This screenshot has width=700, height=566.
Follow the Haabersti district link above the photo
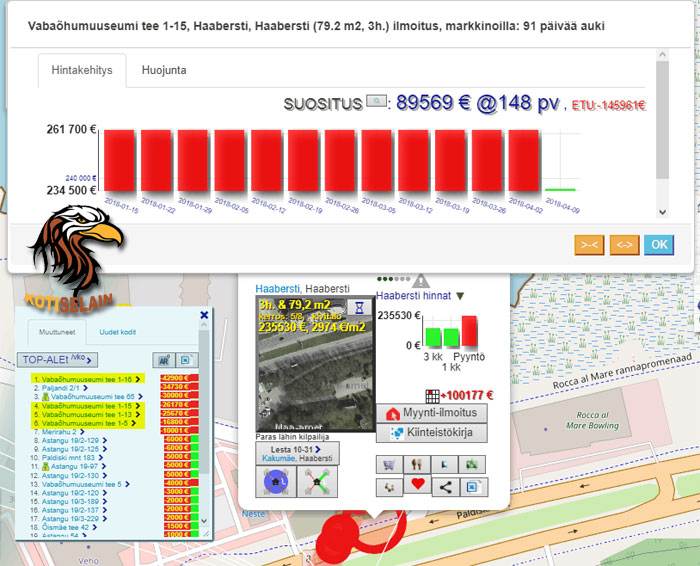point(277,289)
